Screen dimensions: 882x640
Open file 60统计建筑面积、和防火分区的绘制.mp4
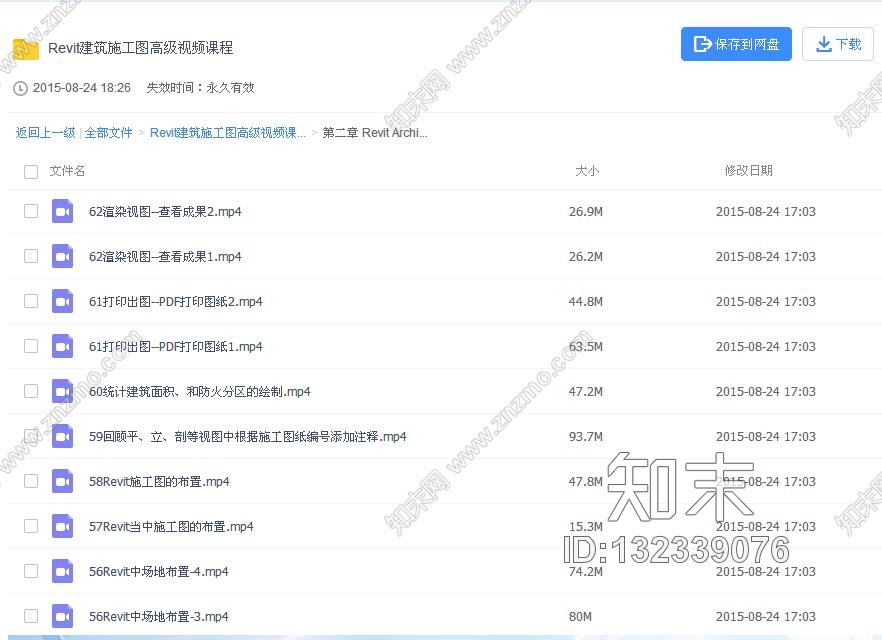pos(200,391)
